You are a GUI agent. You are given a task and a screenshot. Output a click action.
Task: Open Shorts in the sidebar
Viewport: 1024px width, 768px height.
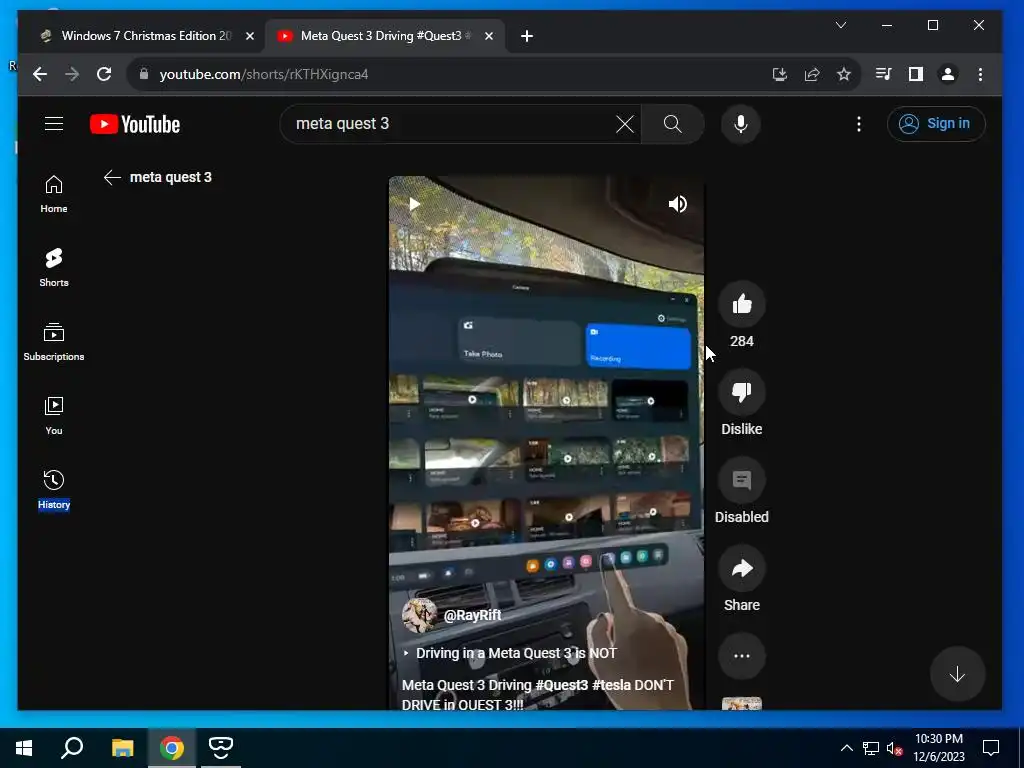[x=54, y=268]
